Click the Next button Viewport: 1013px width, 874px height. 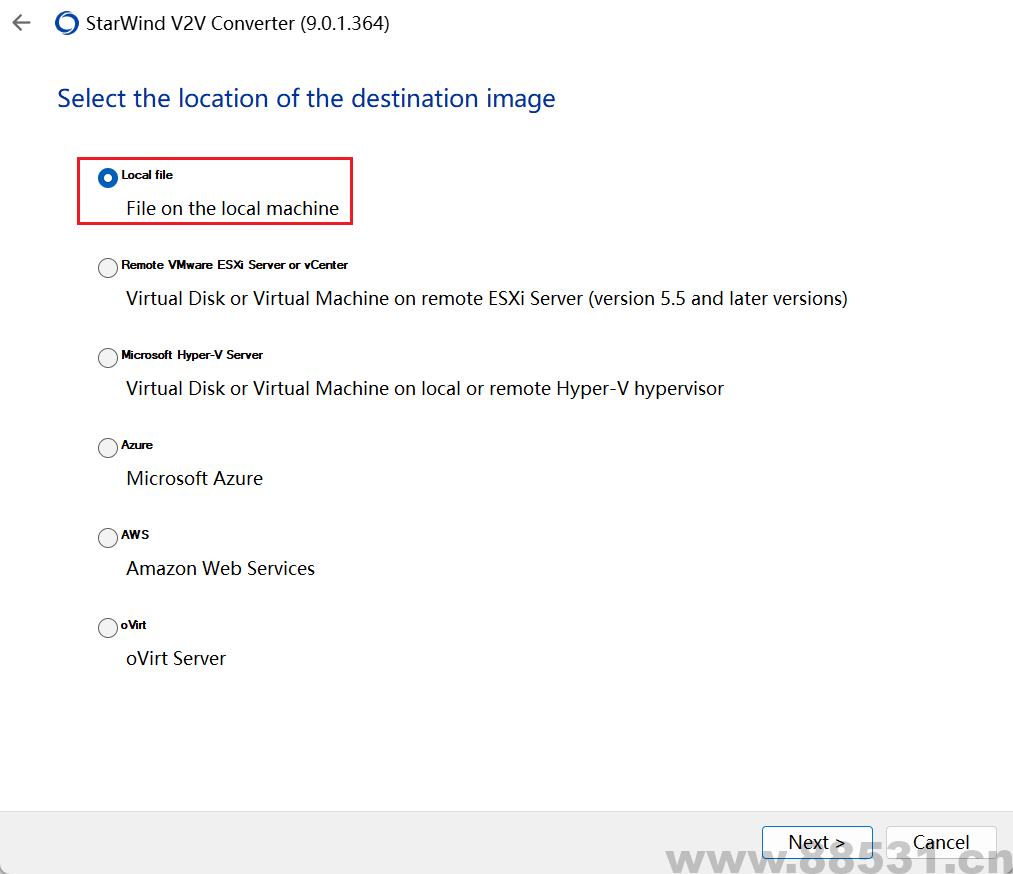click(816, 842)
